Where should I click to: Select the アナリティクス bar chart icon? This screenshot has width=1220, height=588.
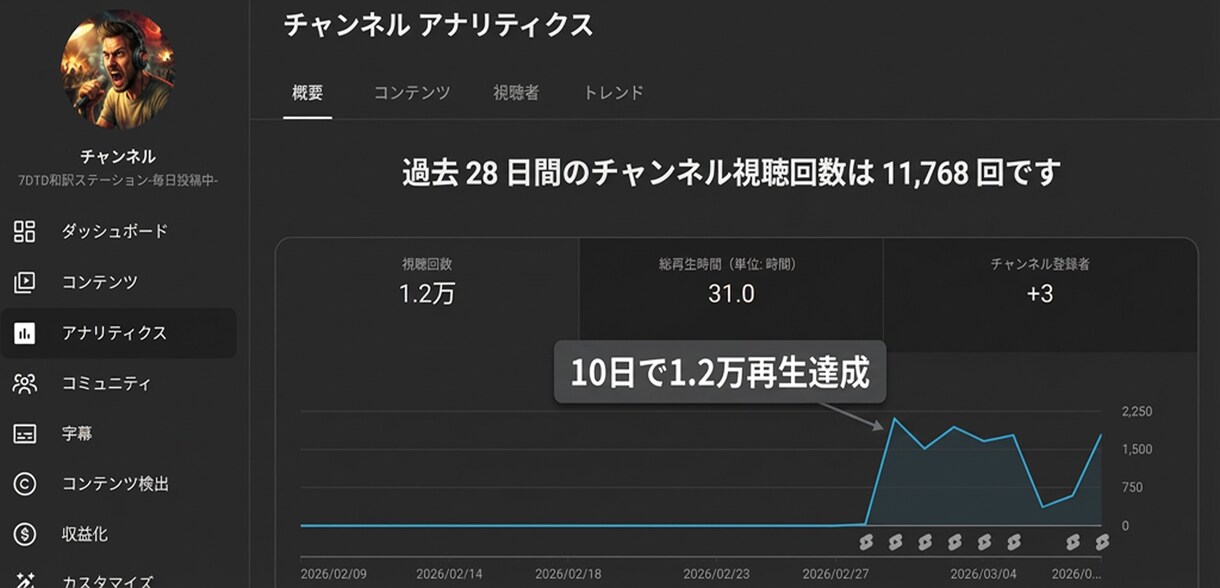point(24,333)
